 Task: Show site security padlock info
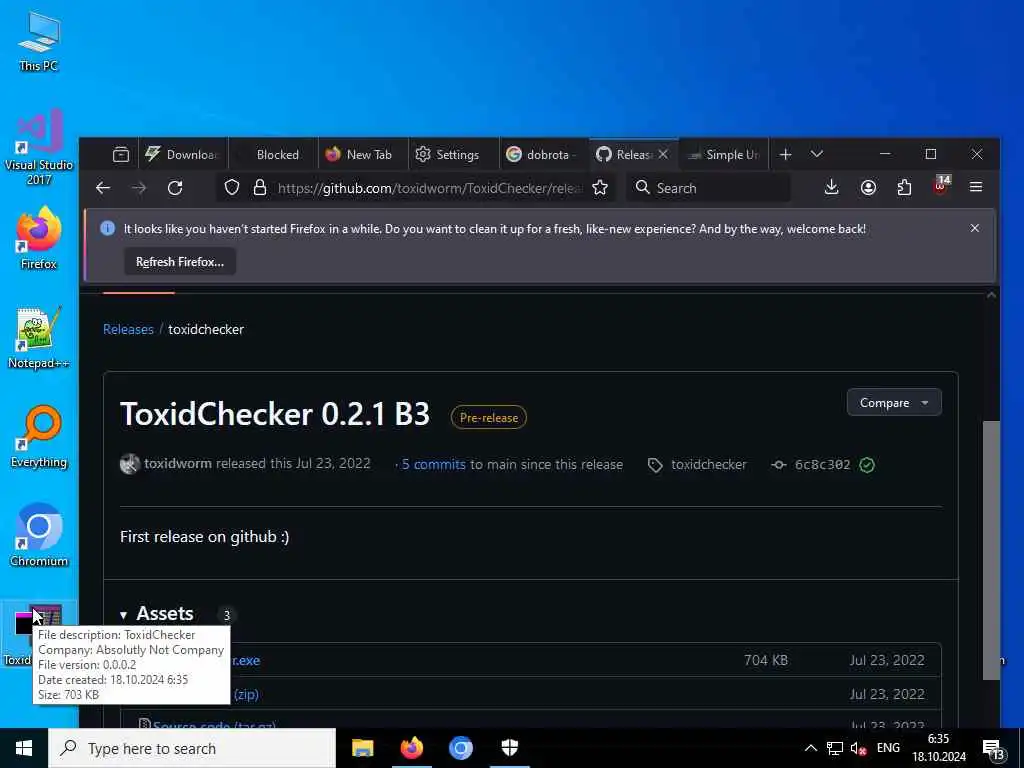coord(260,188)
